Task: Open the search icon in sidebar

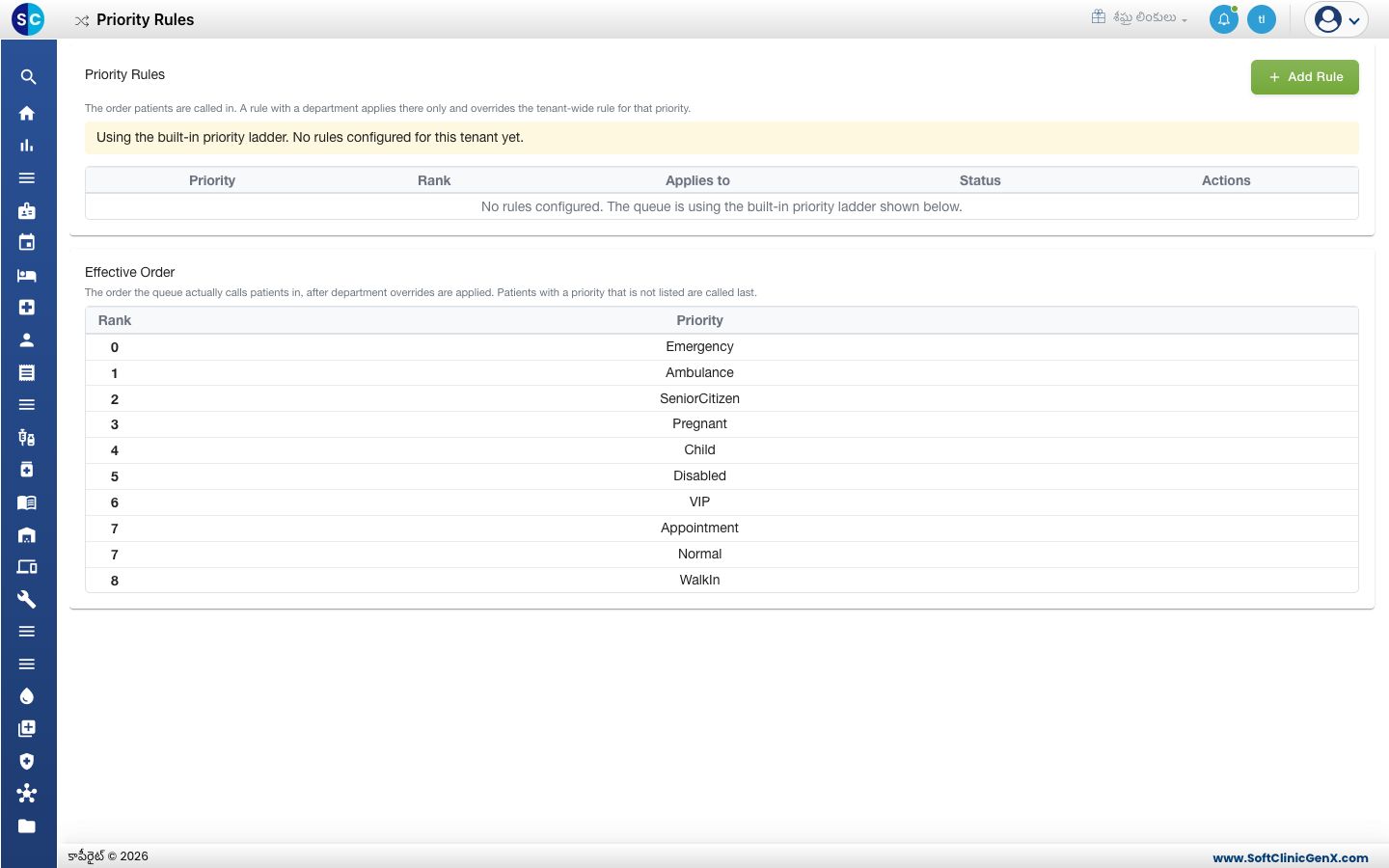Action: (x=28, y=77)
